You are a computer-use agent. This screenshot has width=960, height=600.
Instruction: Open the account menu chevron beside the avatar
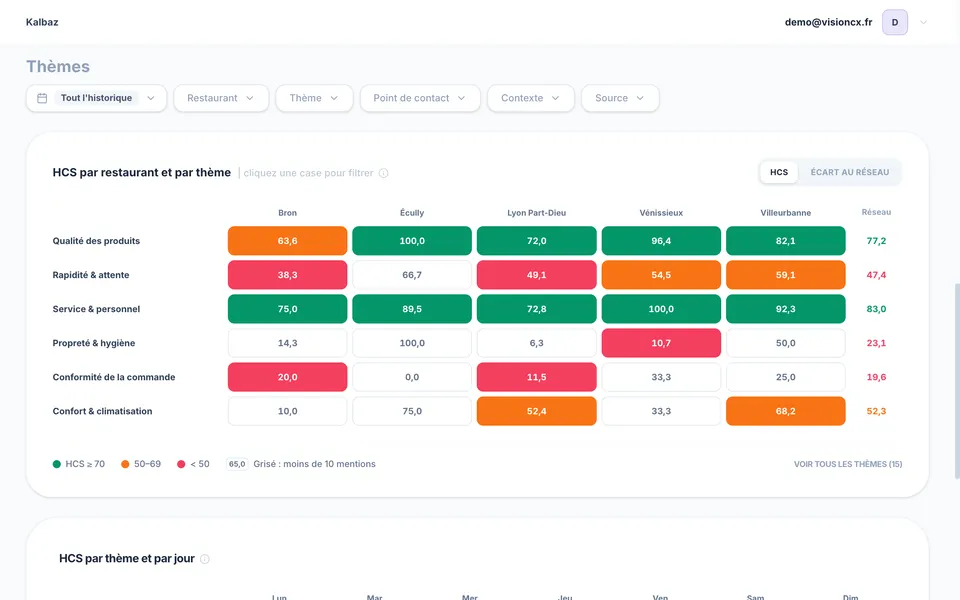point(923,23)
